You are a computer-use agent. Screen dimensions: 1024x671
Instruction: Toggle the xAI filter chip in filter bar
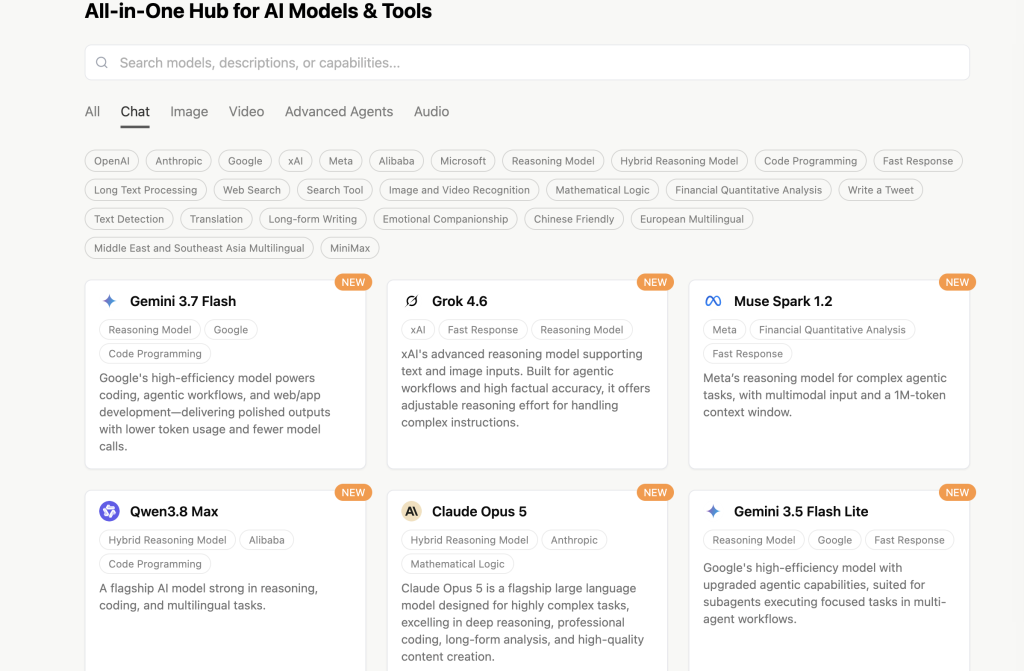[295, 161]
